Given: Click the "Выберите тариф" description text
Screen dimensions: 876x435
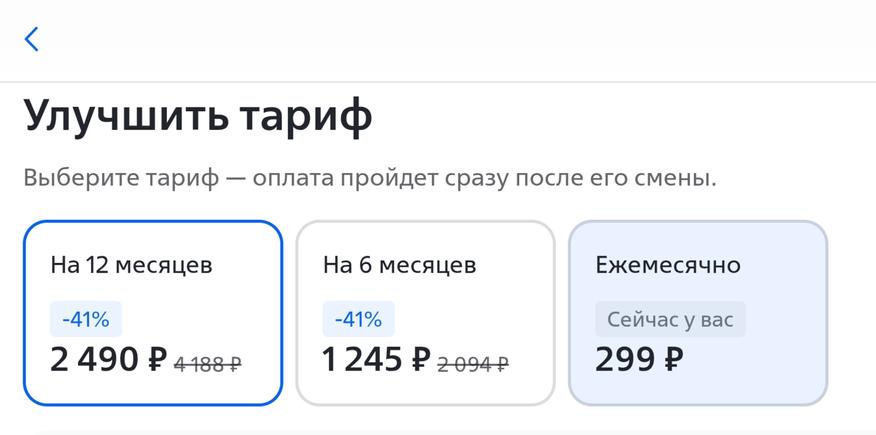Looking at the screenshot, I should pos(370,179).
